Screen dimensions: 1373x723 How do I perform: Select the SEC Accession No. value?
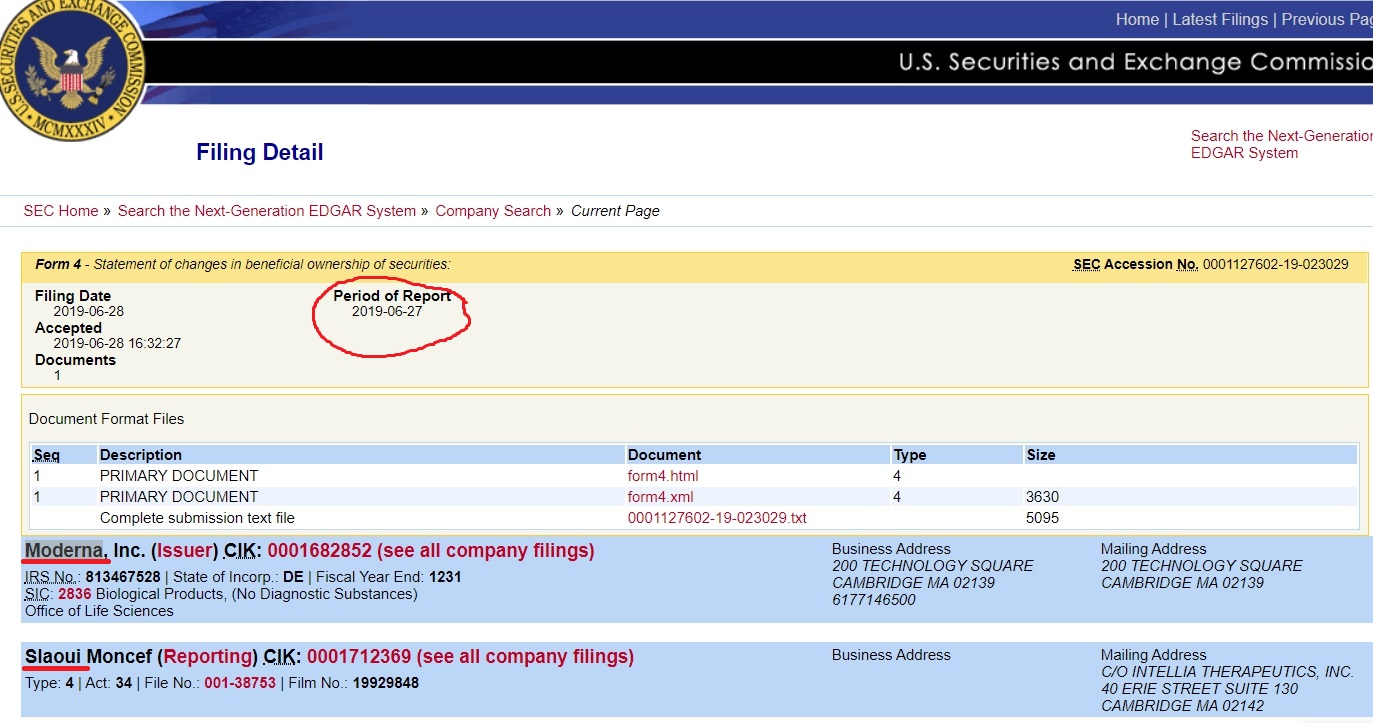1276,265
